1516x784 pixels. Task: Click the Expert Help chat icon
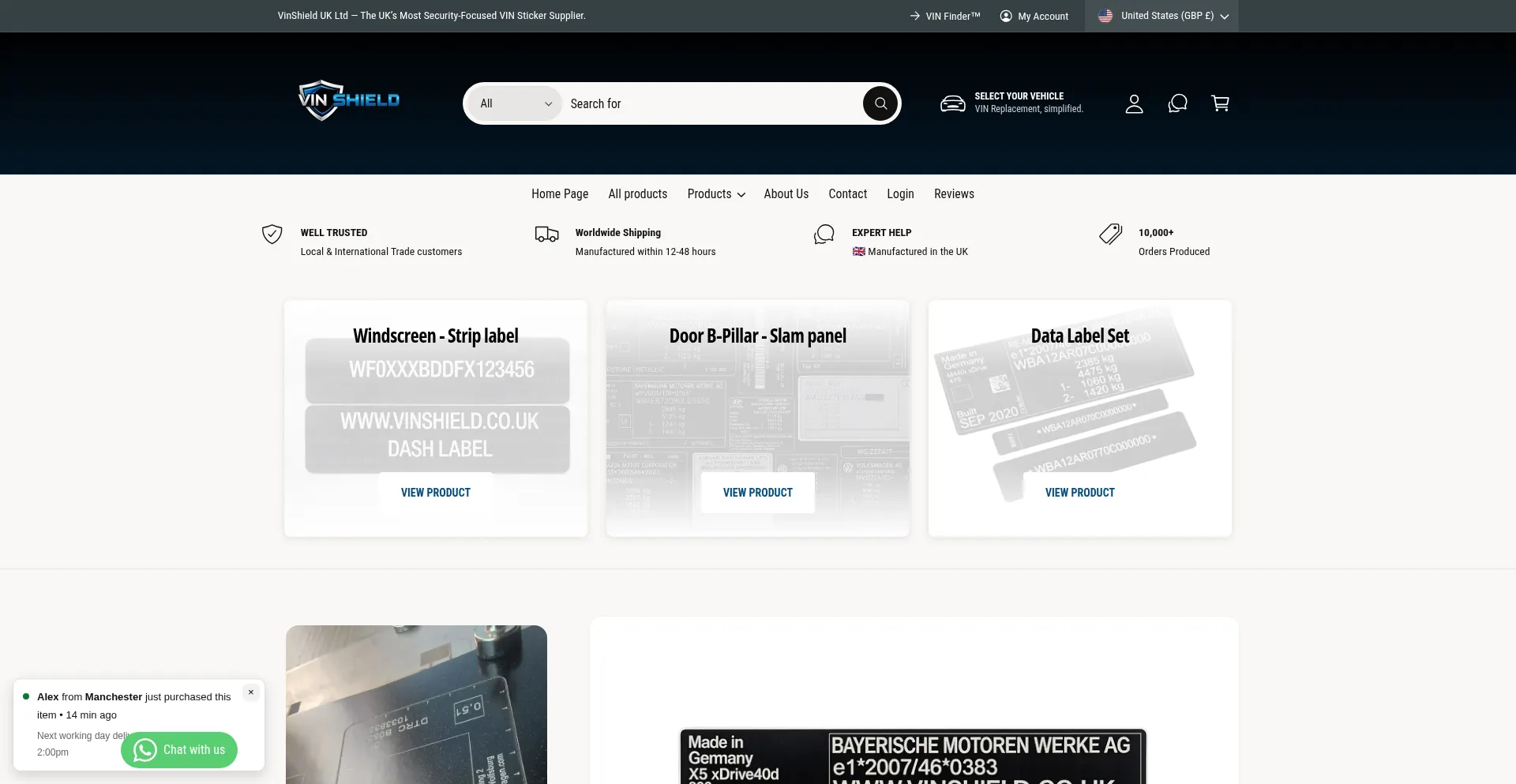[x=824, y=234]
